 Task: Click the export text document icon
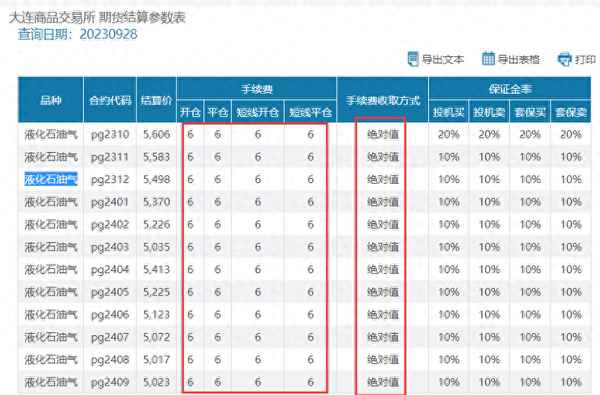[x=412, y=59]
